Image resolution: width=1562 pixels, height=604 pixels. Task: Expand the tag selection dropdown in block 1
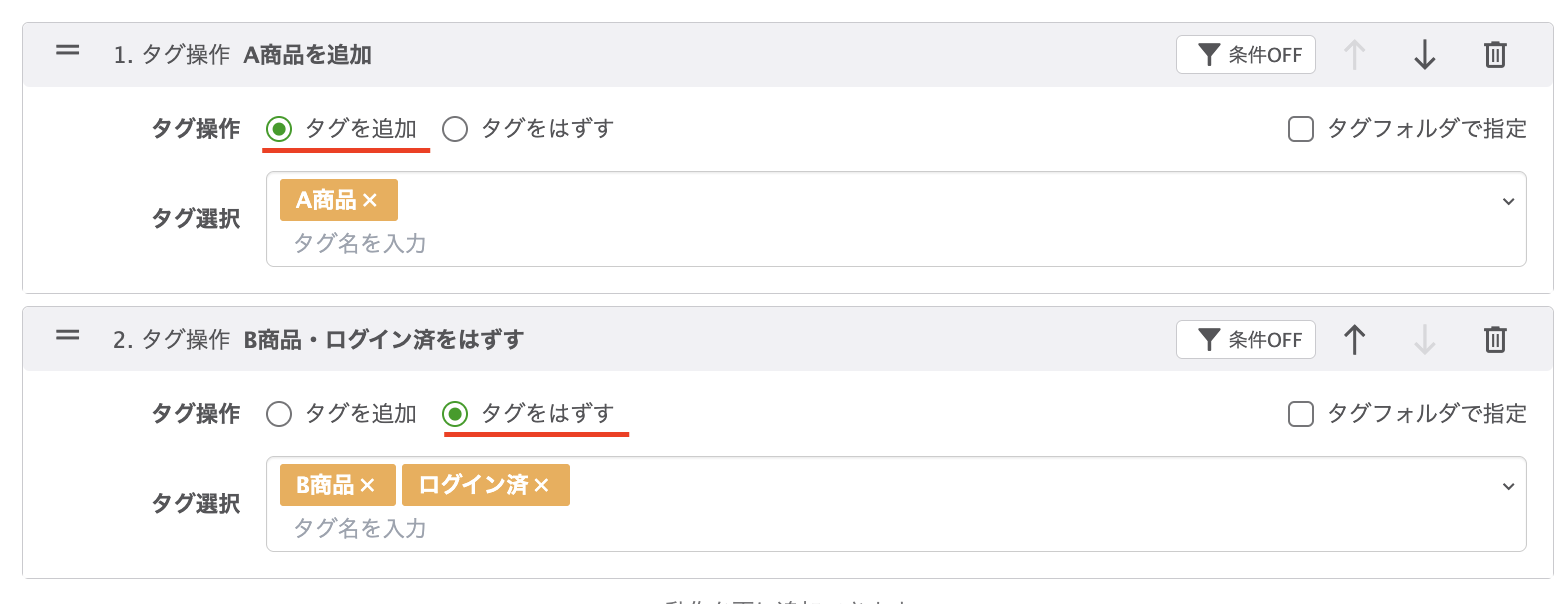point(1510,201)
